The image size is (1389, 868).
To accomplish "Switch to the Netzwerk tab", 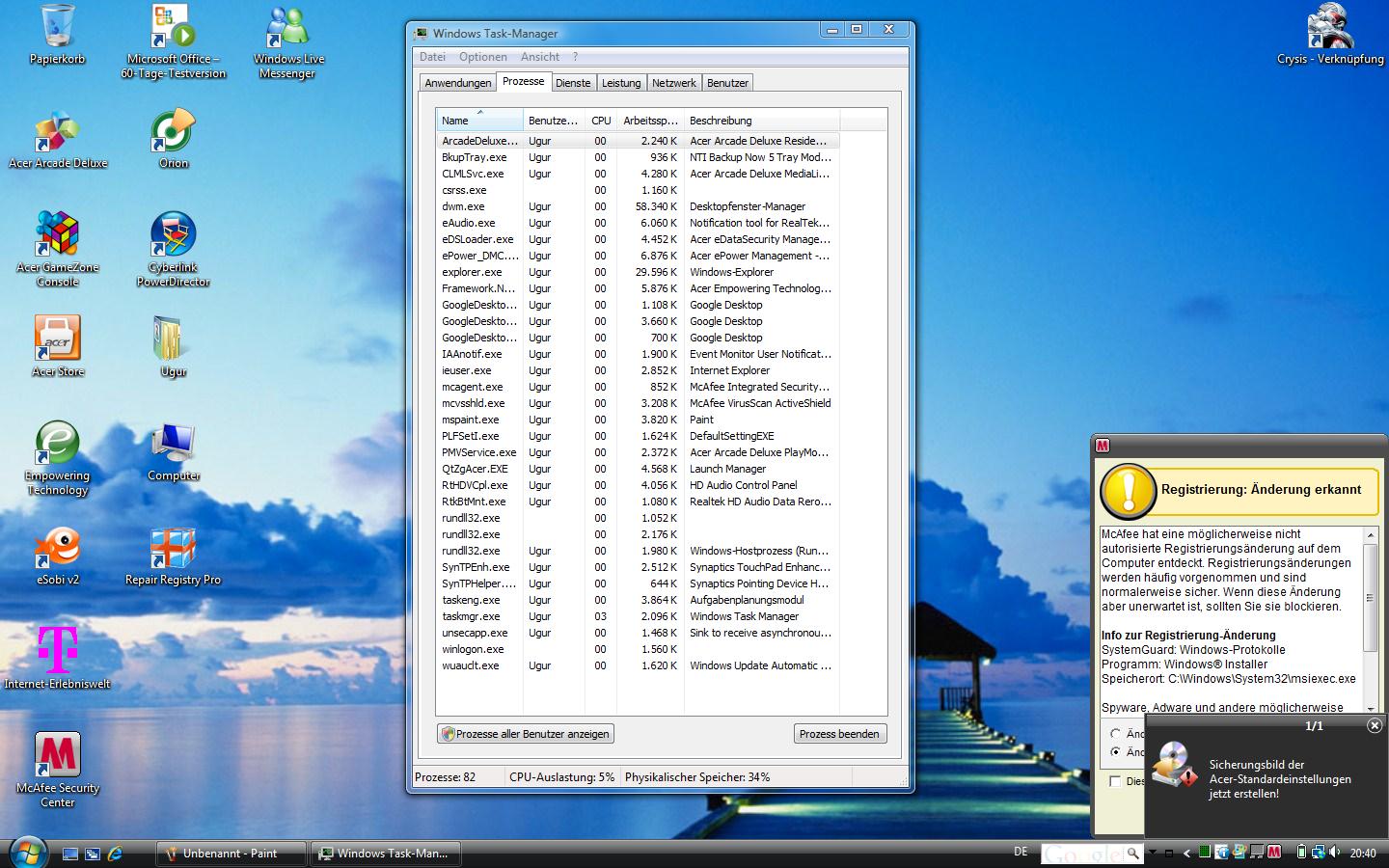I will 674,83.
